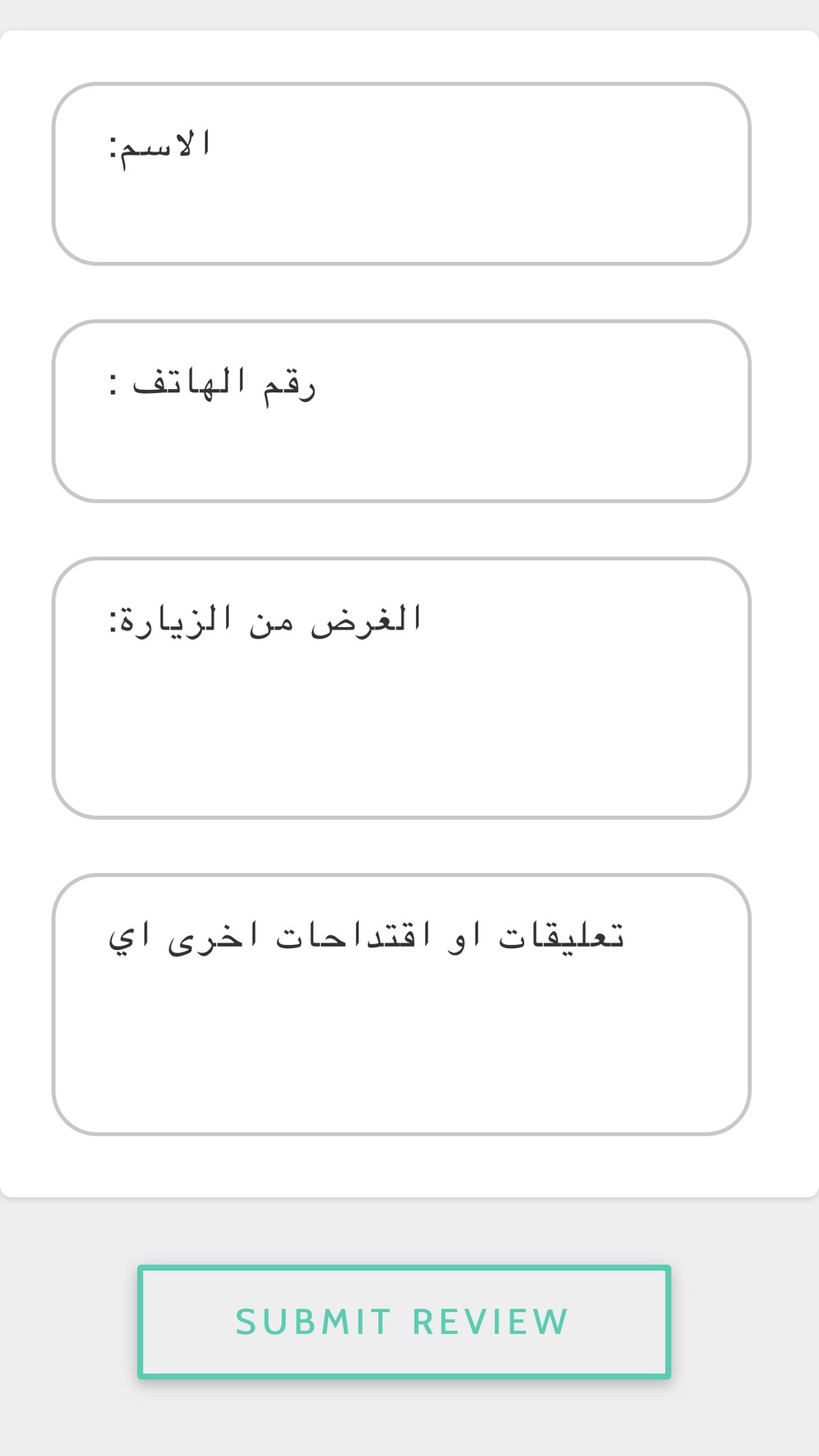Tap the رقم الهاتف placeholder text
The height and width of the screenshot is (1456, 819).
tap(212, 383)
